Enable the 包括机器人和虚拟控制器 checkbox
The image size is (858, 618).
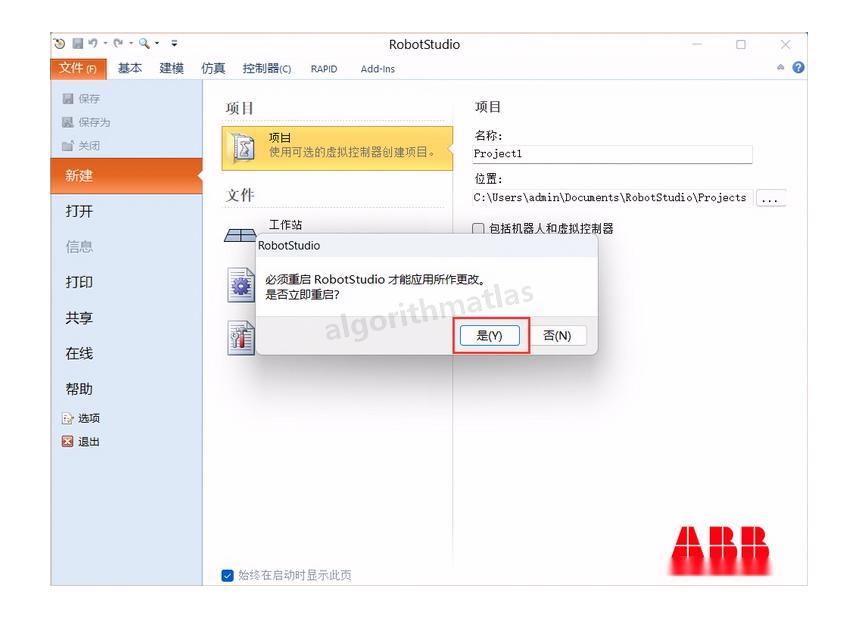pos(477,227)
